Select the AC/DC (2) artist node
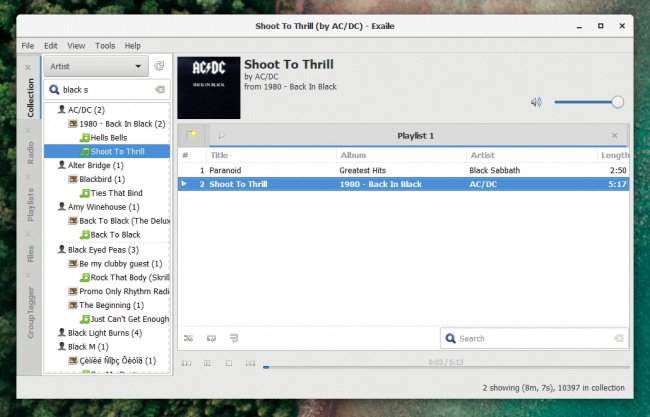This screenshot has width=650, height=417. pos(86,110)
